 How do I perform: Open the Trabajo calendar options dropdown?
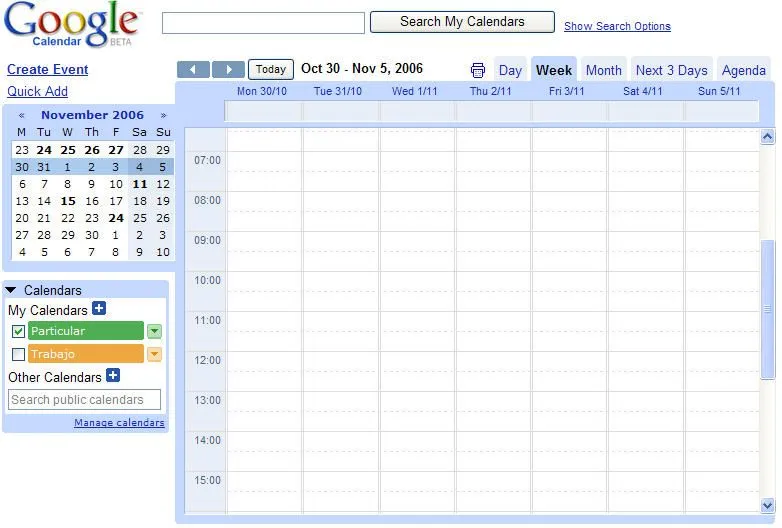155,354
